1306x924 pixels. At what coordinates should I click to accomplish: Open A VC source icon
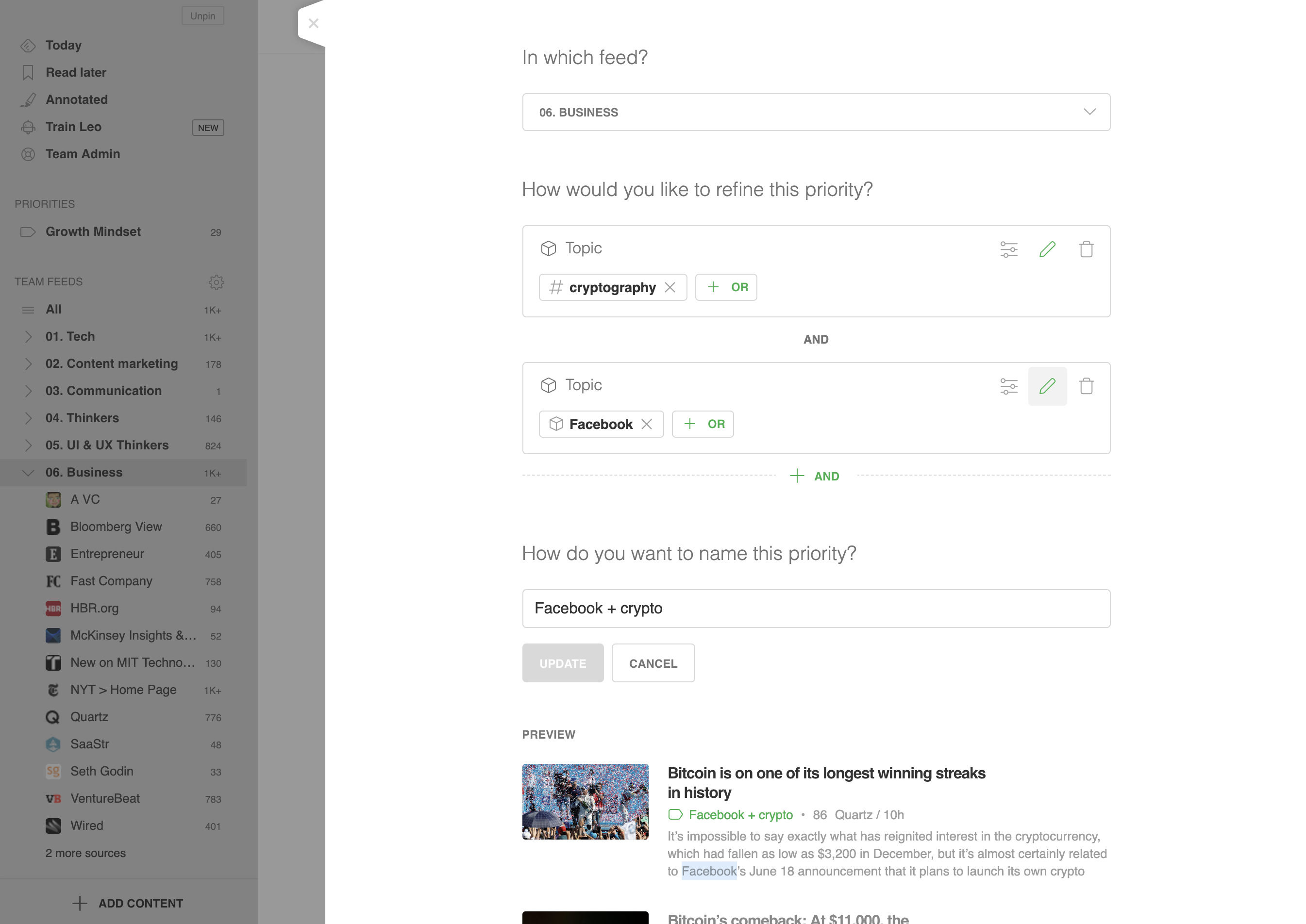coord(53,499)
